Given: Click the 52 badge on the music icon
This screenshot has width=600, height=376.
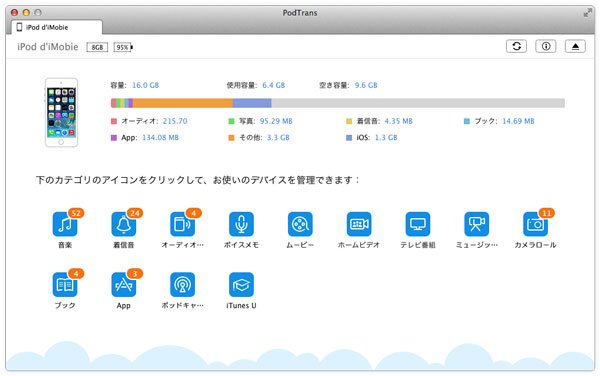Looking at the screenshot, I should click(x=76, y=213).
